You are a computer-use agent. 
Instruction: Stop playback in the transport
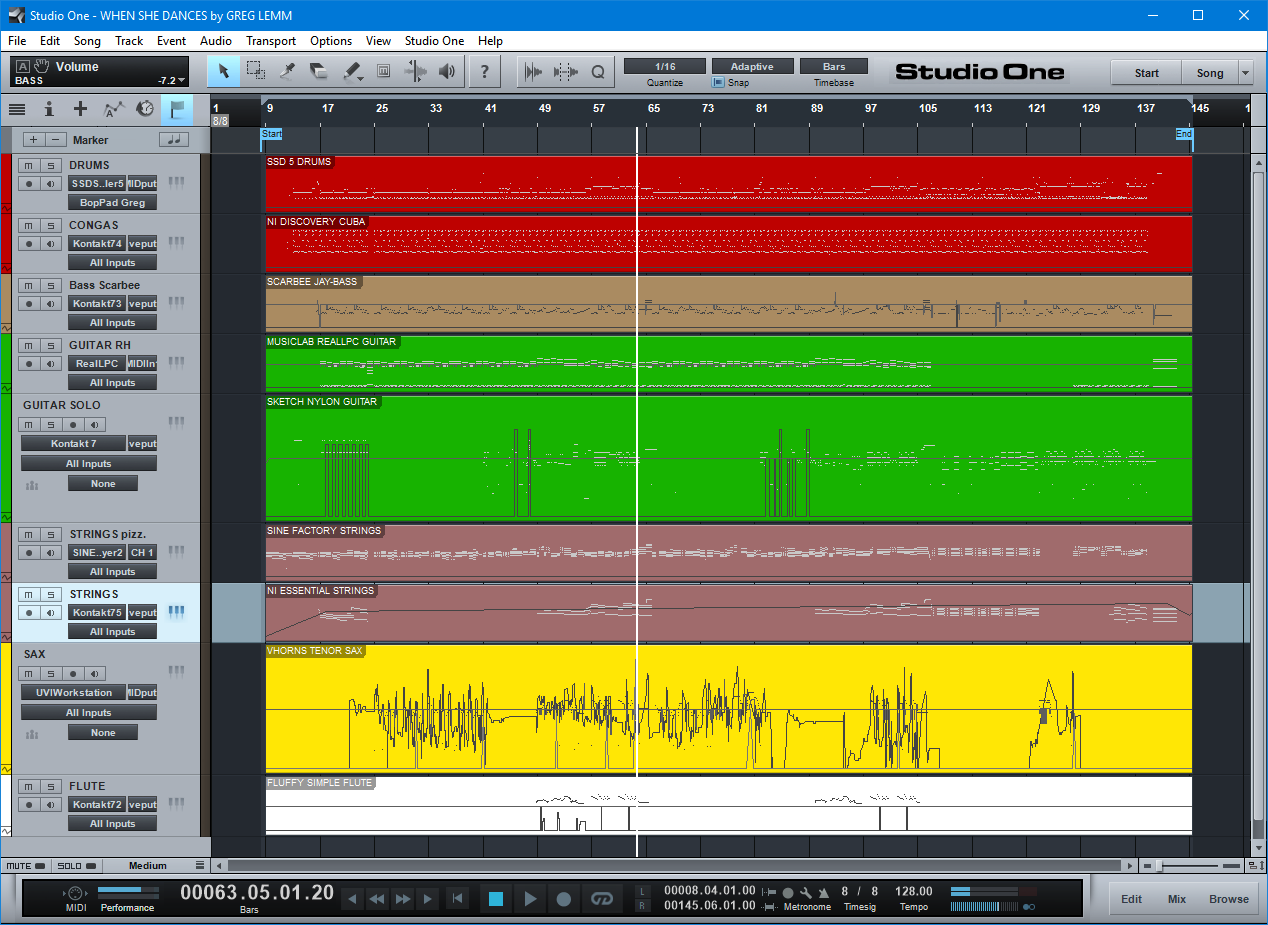point(496,899)
